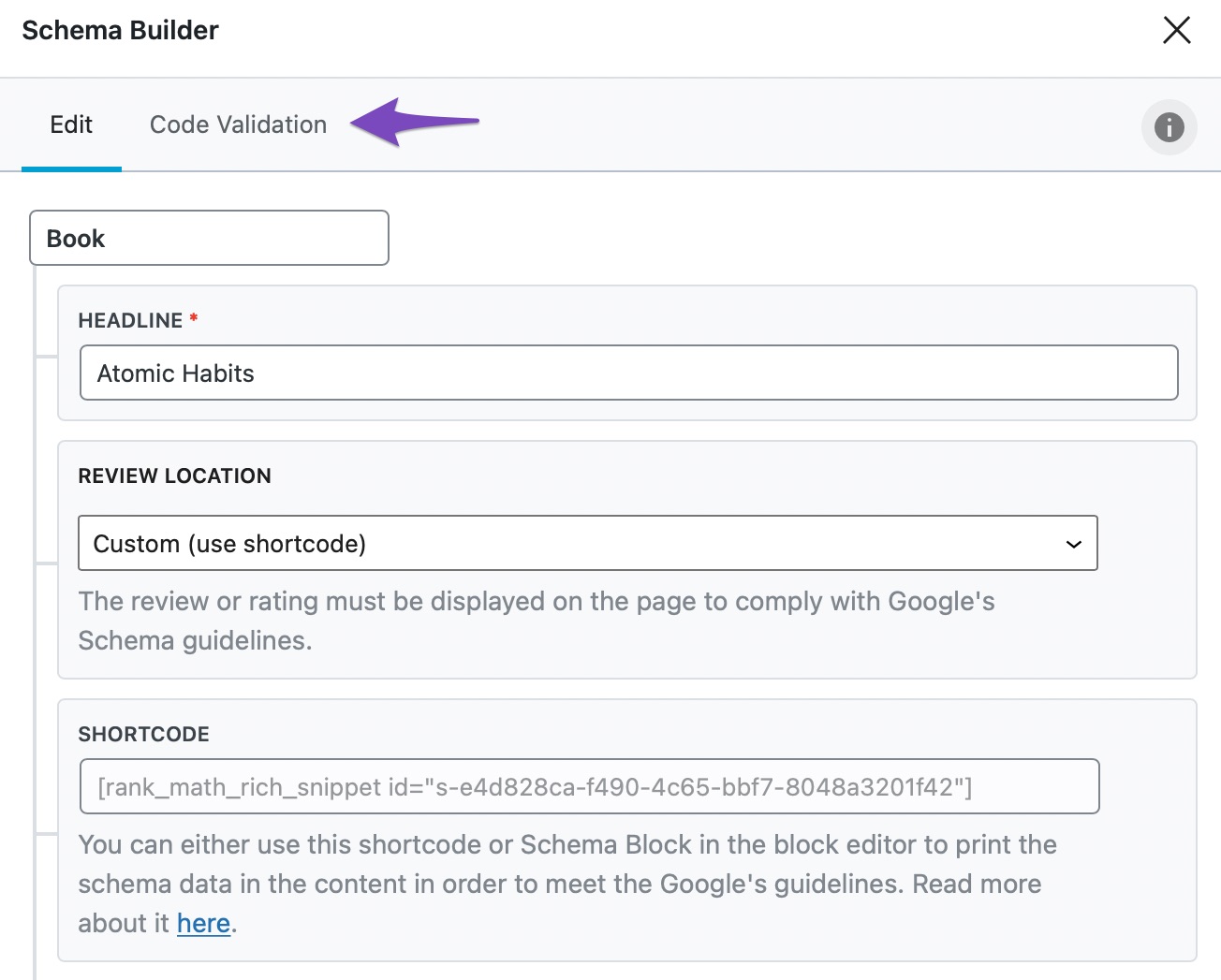Image resolution: width=1221 pixels, height=980 pixels.
Task: Click the SHORTCODE label
Action: [143, 734]
